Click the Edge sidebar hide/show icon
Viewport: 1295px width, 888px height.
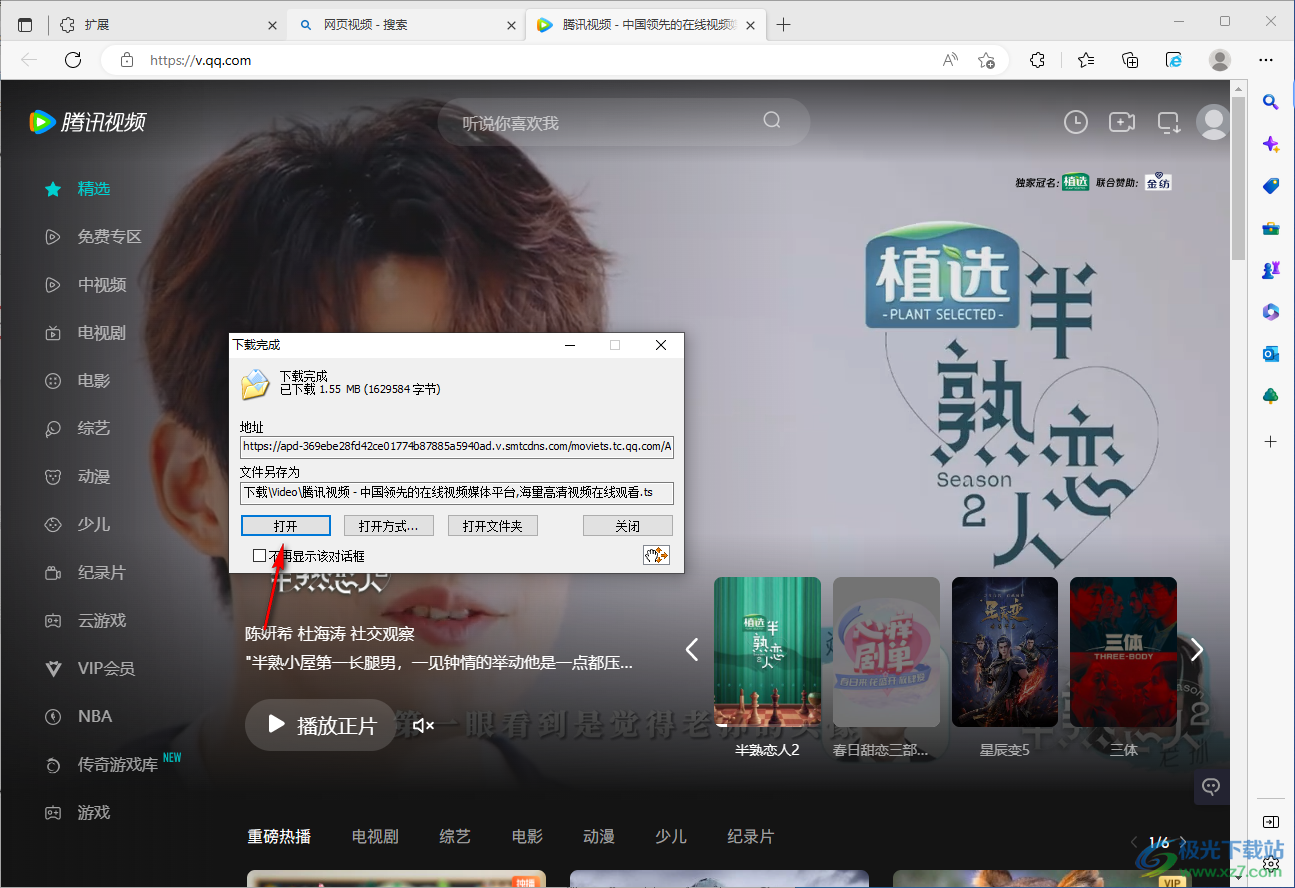click(x=1271, y=822)
